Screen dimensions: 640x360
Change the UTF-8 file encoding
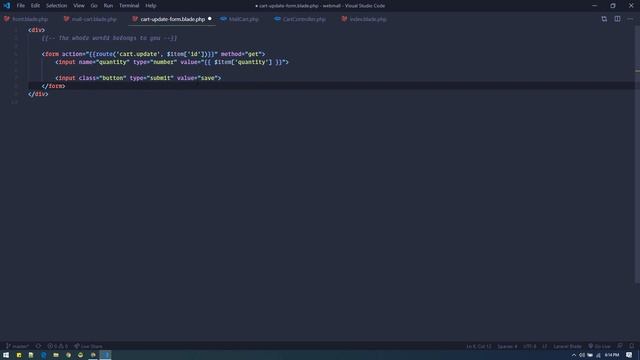(x=529, y=346)
